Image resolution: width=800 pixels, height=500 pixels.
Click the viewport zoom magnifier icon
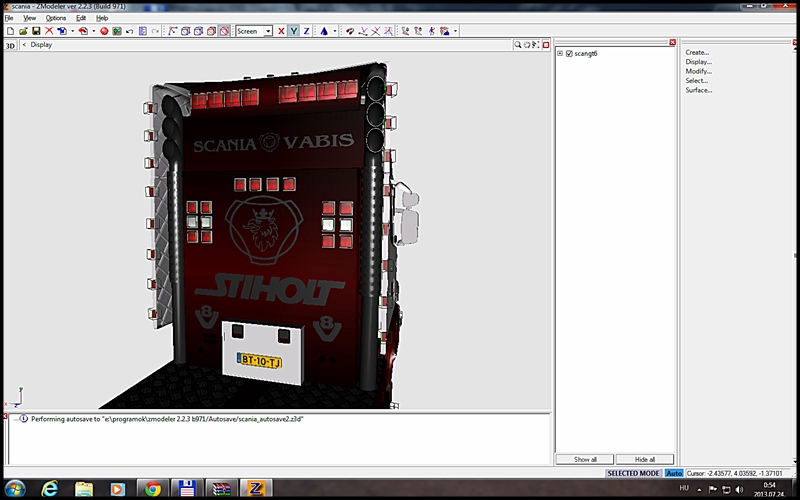point(519,45)
